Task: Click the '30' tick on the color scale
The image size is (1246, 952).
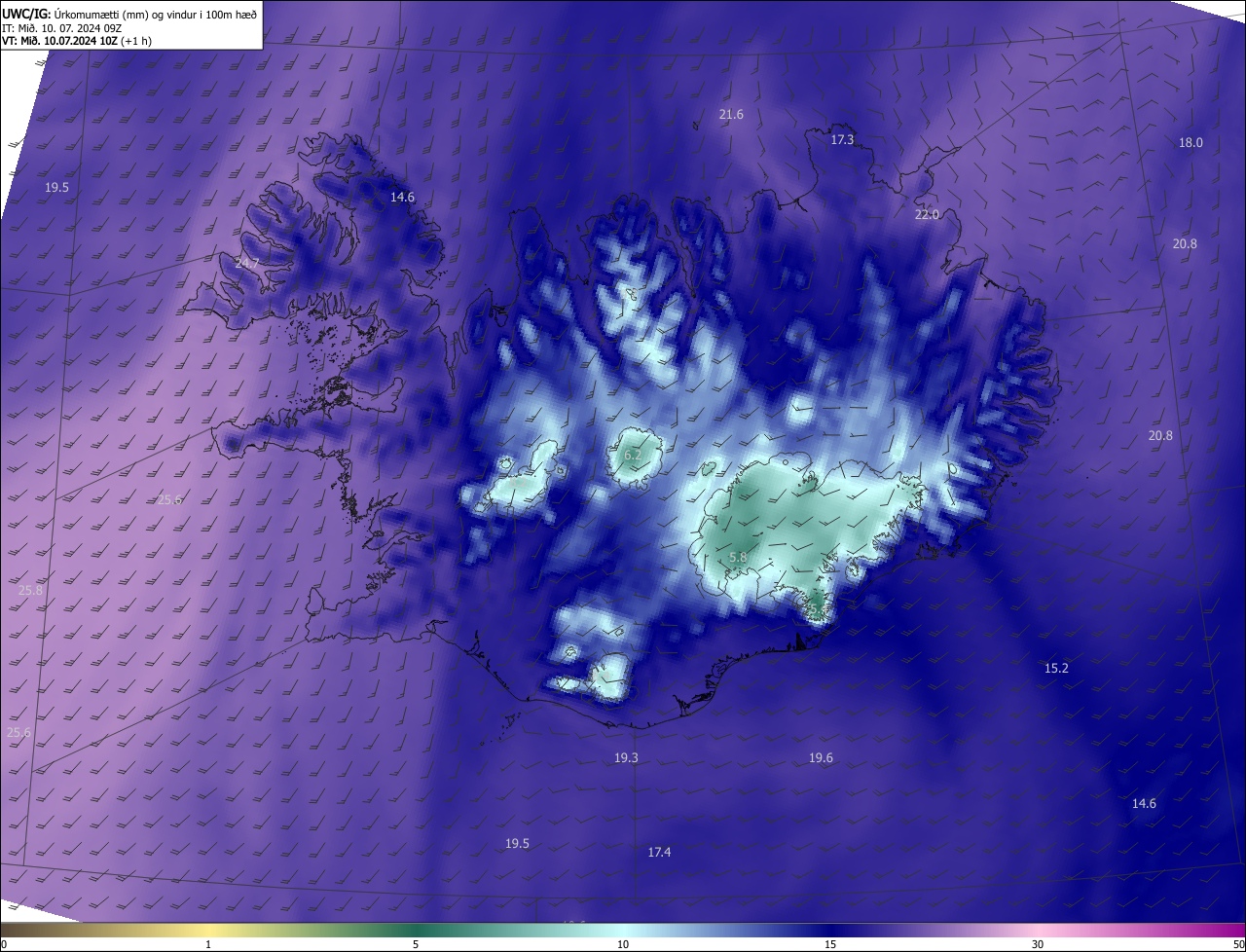Action: click(x=1038, y=945)
